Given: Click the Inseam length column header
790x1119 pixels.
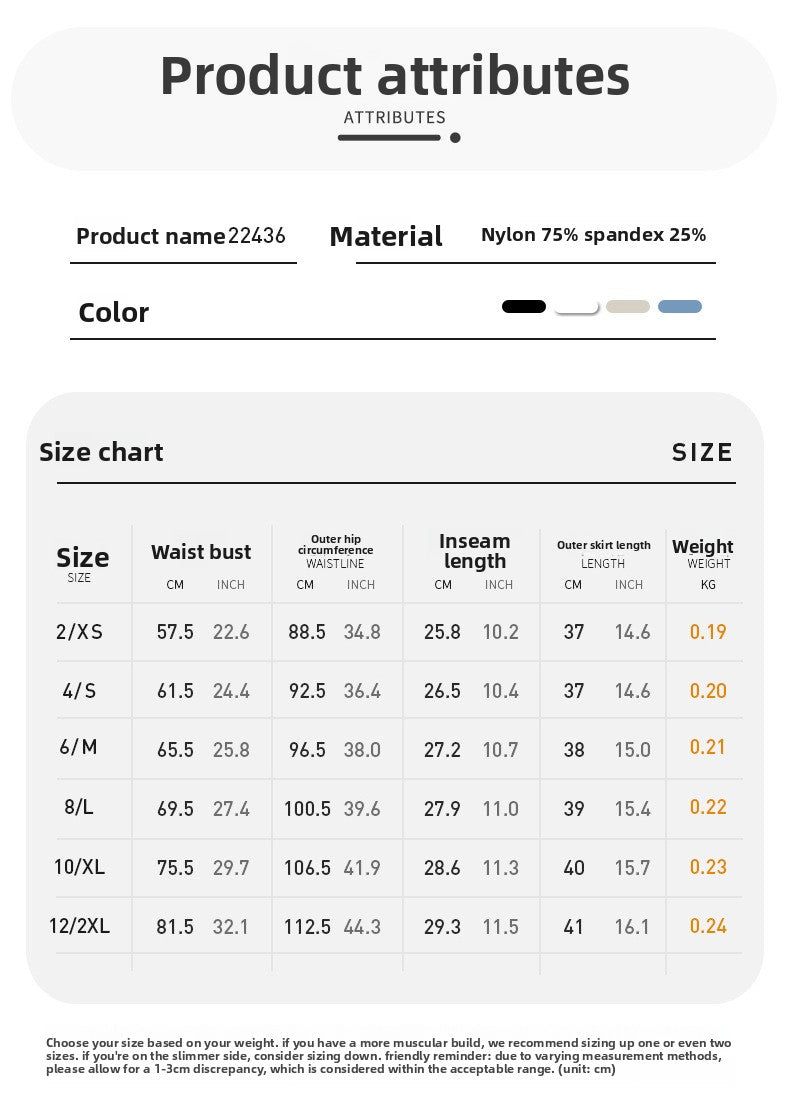Looking at the screenshot, I should point(475,552).
